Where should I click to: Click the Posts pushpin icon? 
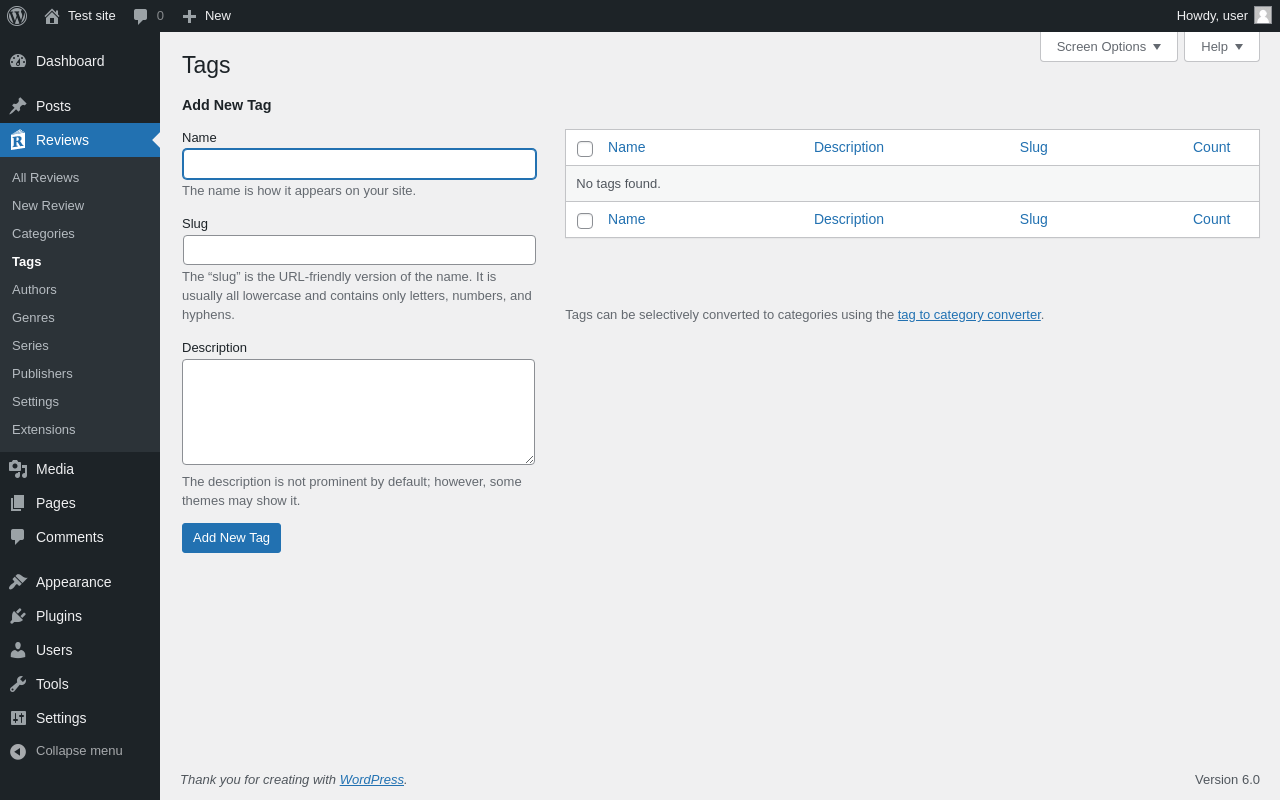[x=18, y=106]
